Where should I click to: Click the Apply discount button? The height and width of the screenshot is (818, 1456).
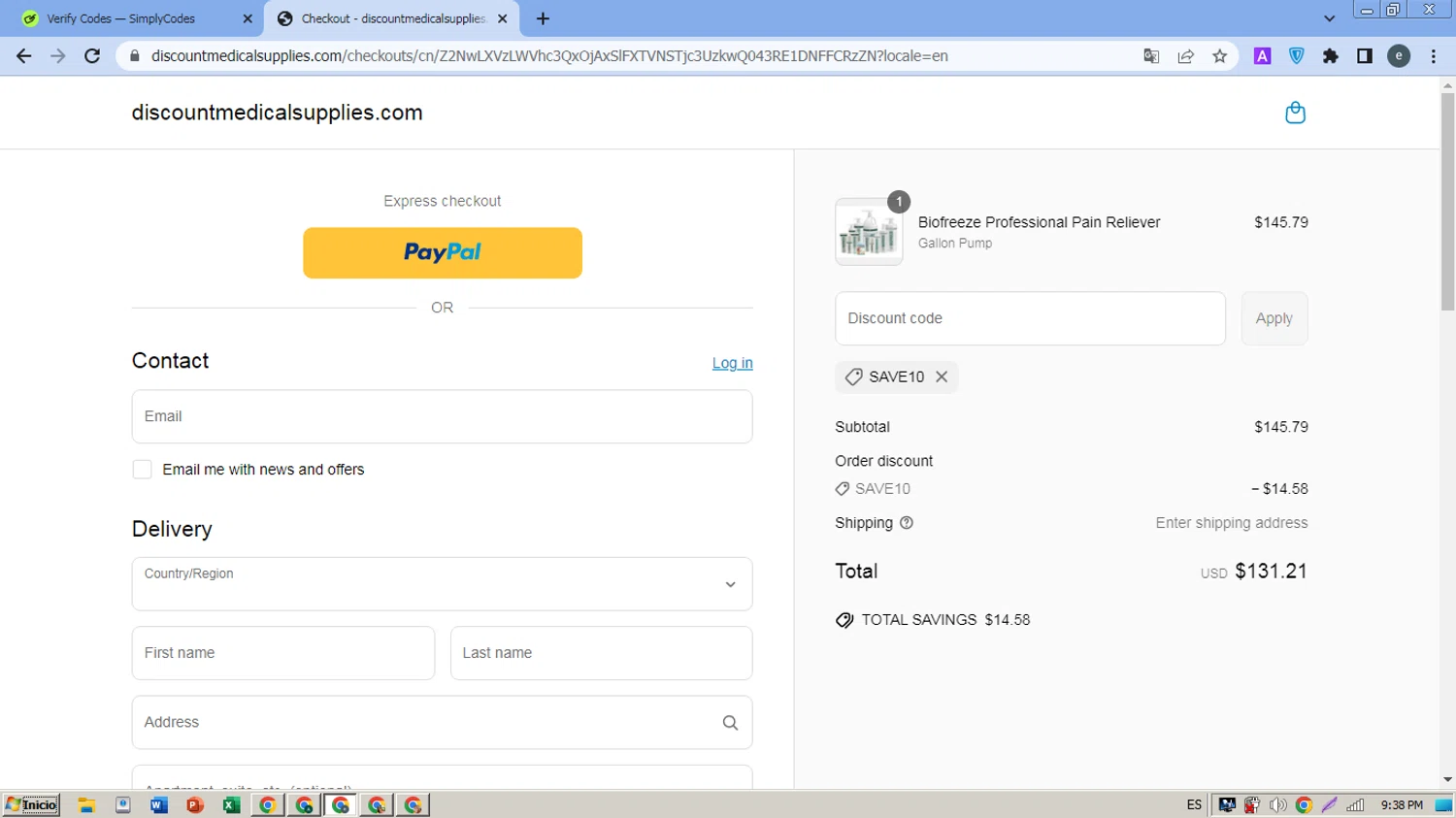1274,318
